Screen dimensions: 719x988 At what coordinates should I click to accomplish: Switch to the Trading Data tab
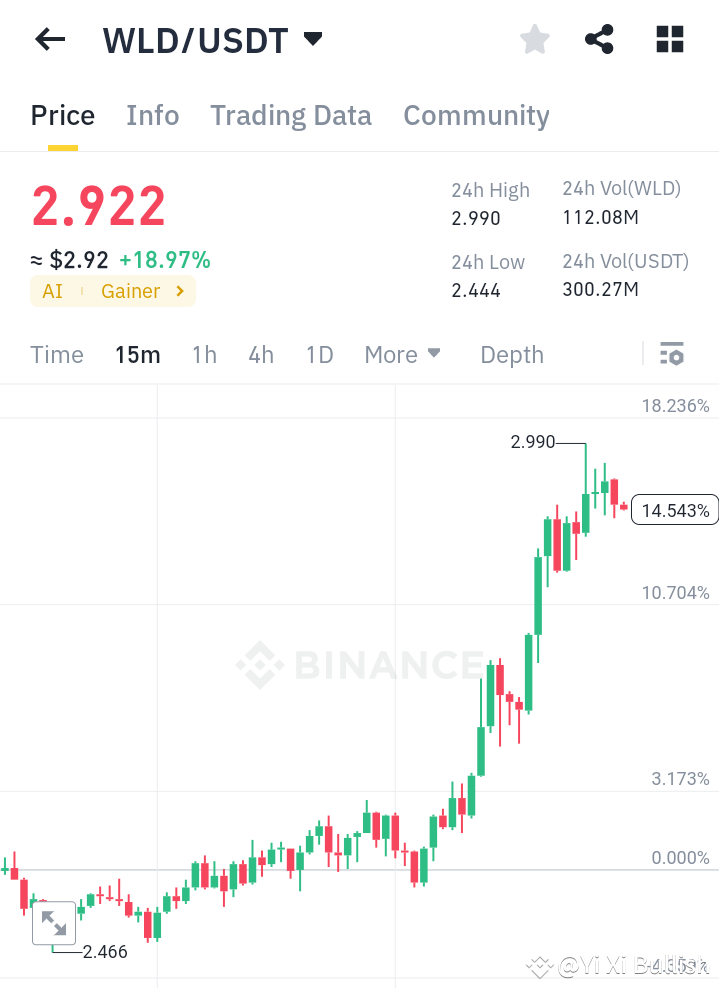coord(290,115)
